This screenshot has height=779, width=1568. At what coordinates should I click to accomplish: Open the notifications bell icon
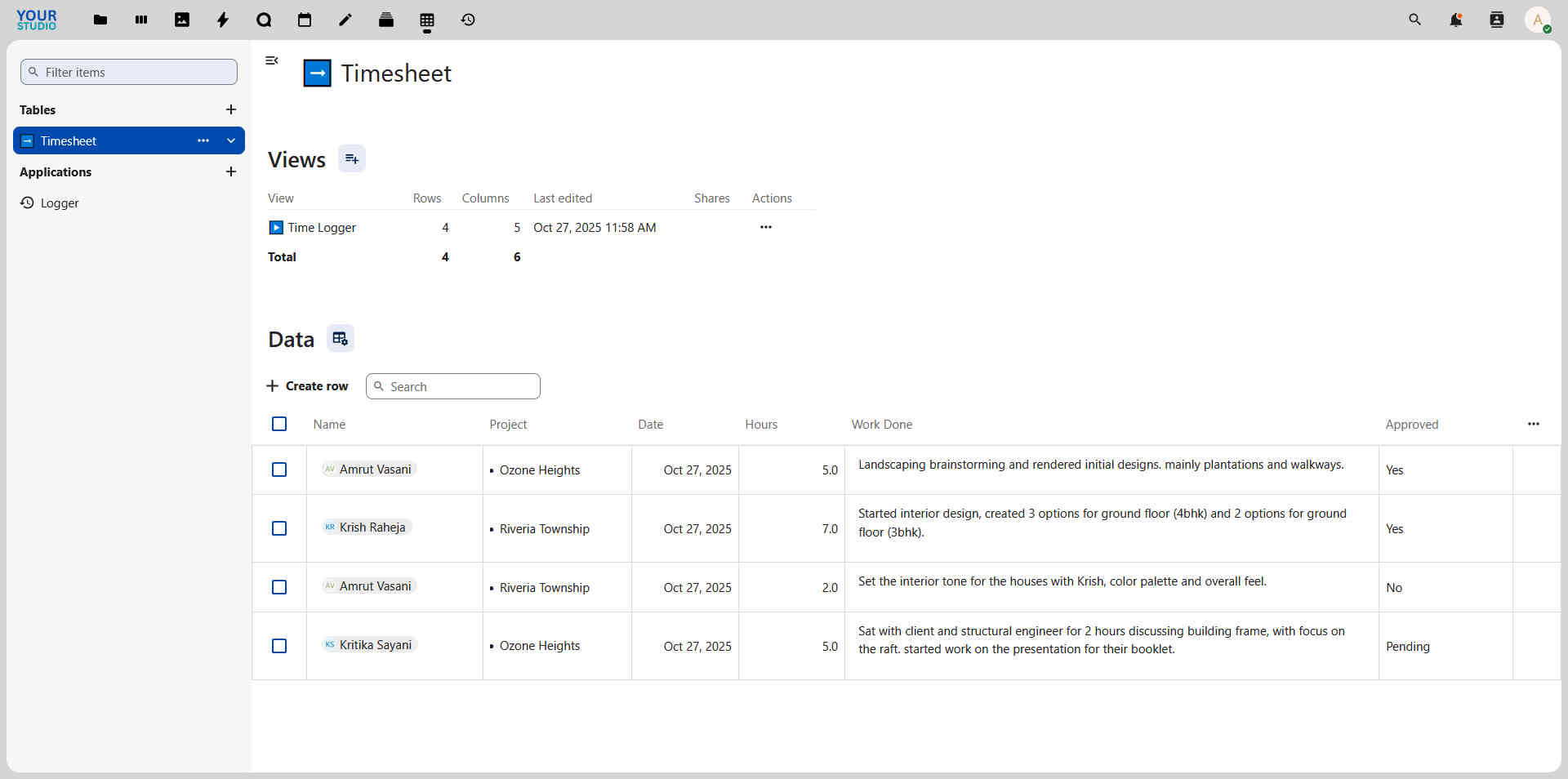[x=1456, y=20]
